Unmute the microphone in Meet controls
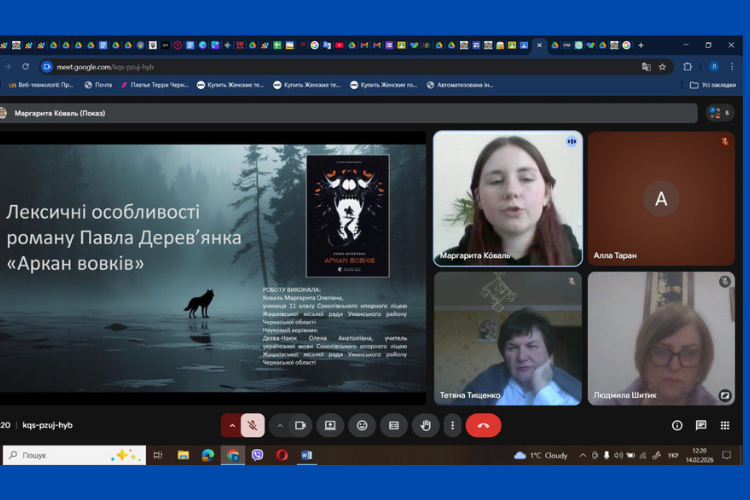750x500 pixels. coord(253,425)
